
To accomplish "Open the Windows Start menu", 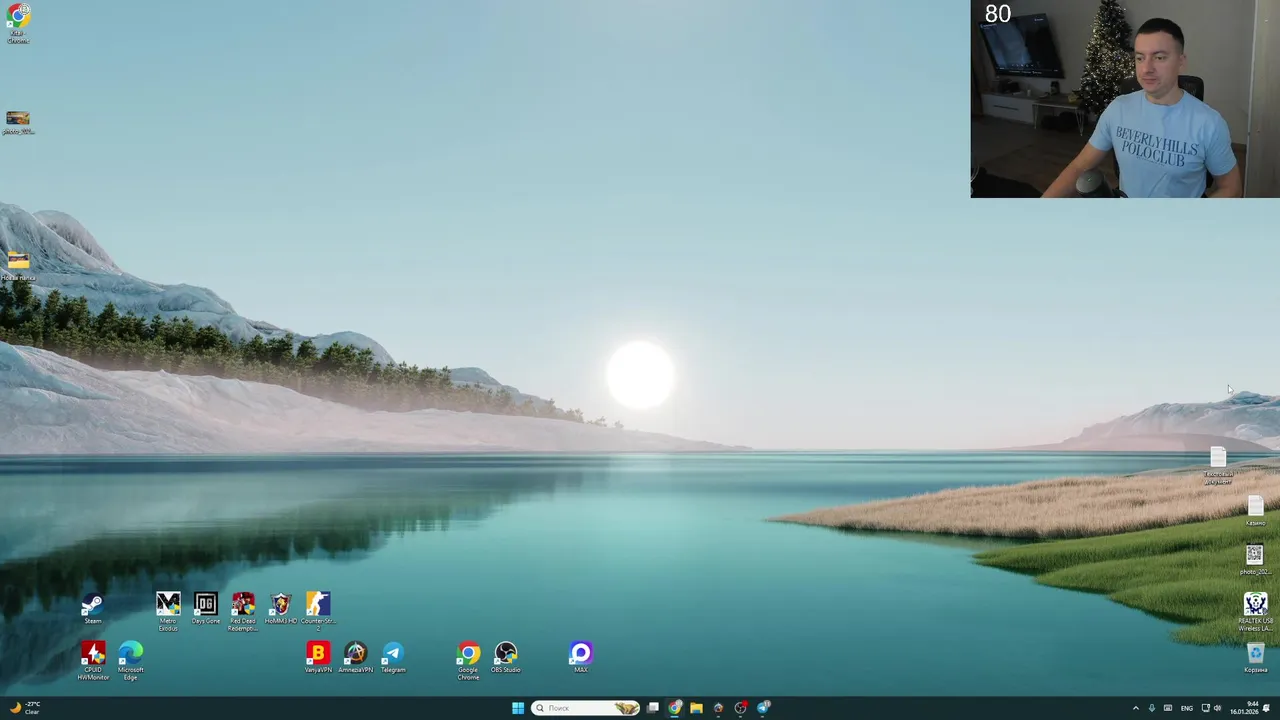I will [518, 708].
